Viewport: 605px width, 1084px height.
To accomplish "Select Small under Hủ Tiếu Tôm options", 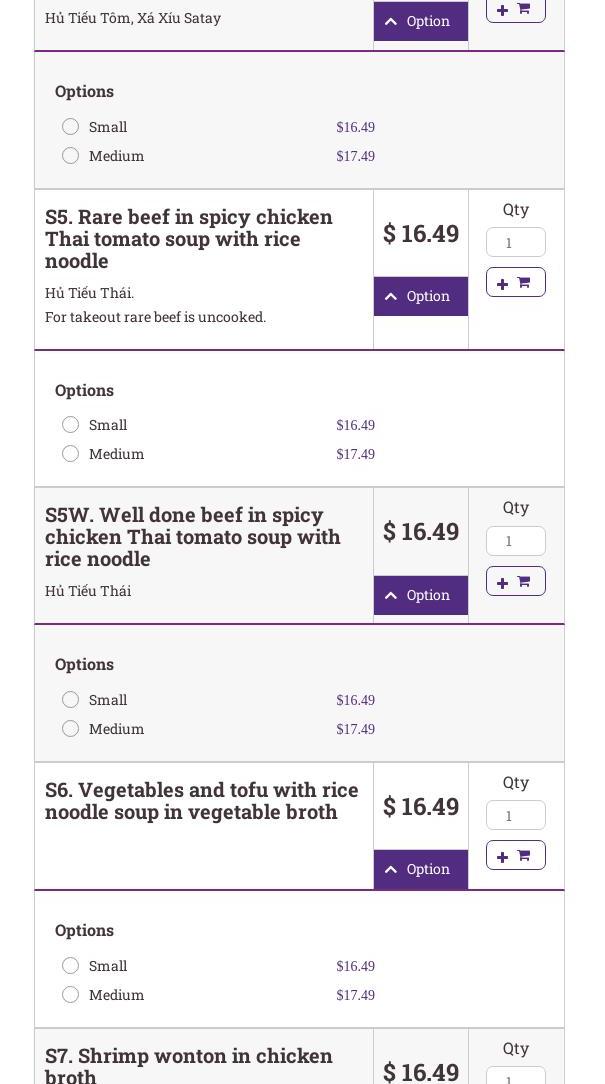I will (x=71, y=127).
